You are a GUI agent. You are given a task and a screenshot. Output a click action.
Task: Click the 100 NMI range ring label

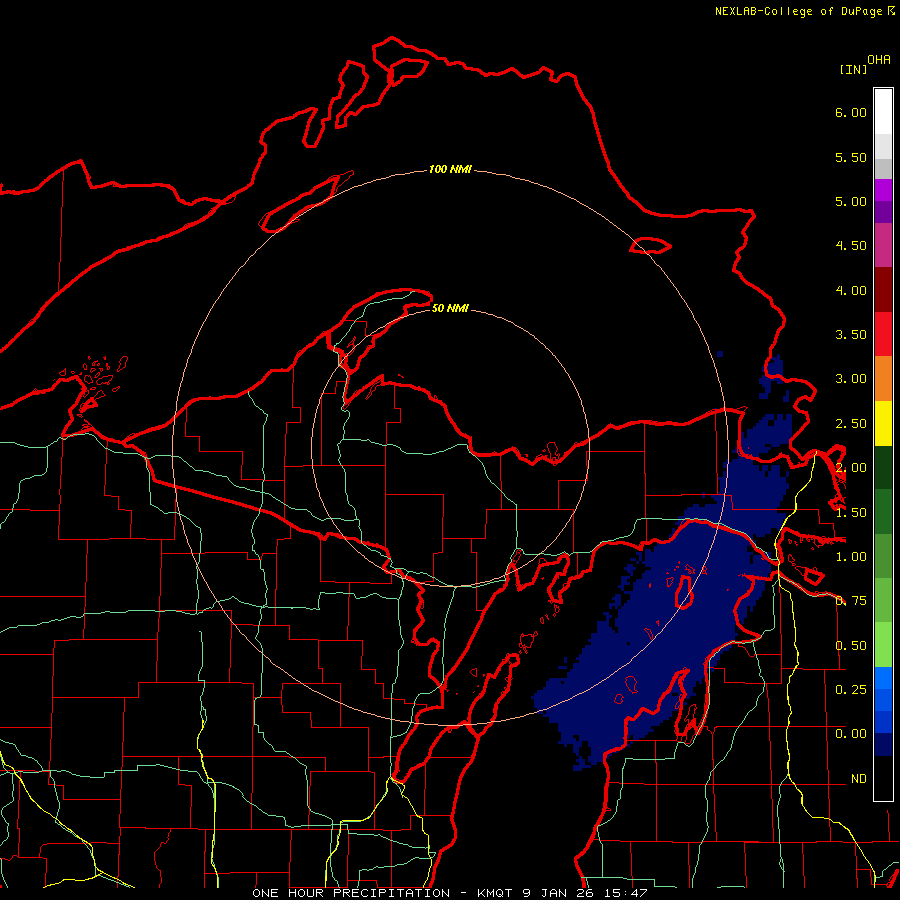pos(450,169)
